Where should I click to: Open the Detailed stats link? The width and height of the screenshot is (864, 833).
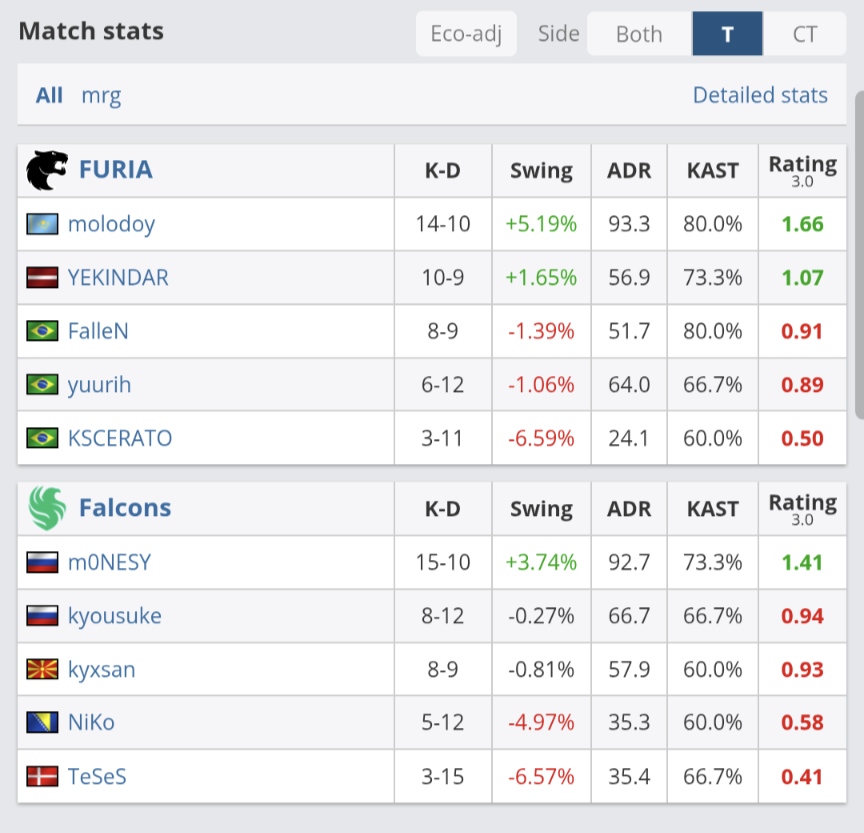click(760, 95)
